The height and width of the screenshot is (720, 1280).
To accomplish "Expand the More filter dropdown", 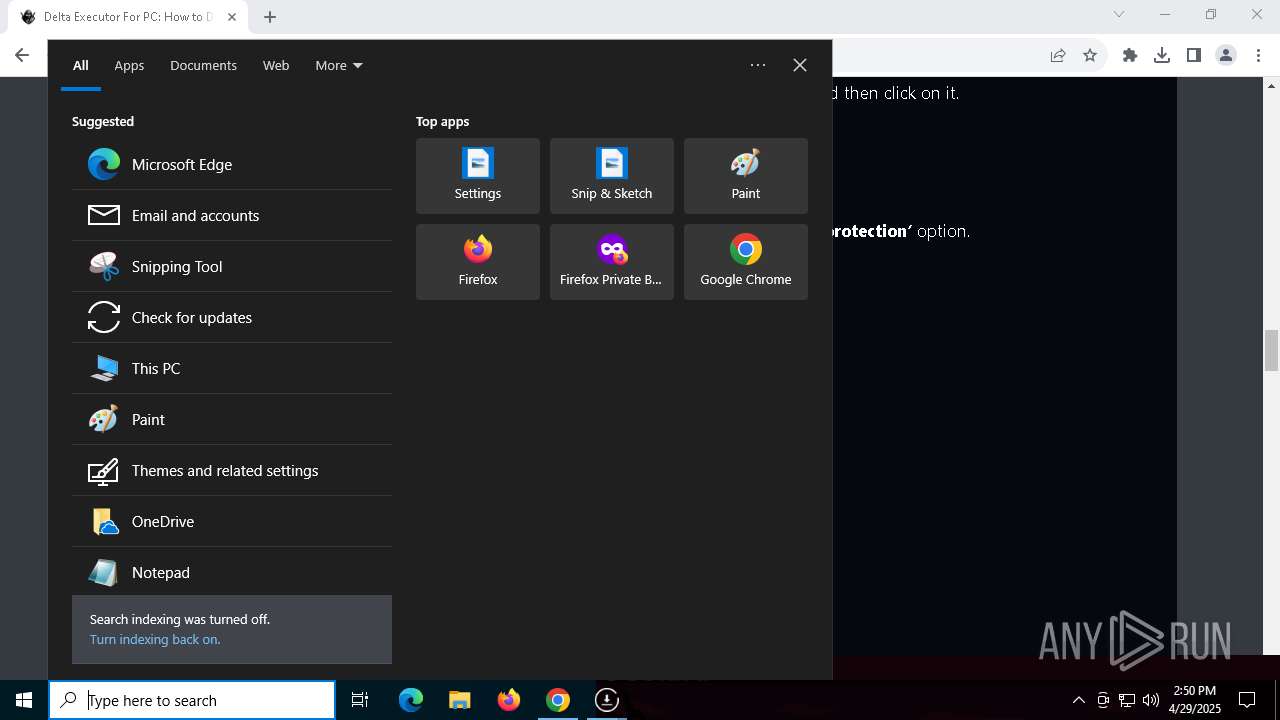I will point(339,65).
